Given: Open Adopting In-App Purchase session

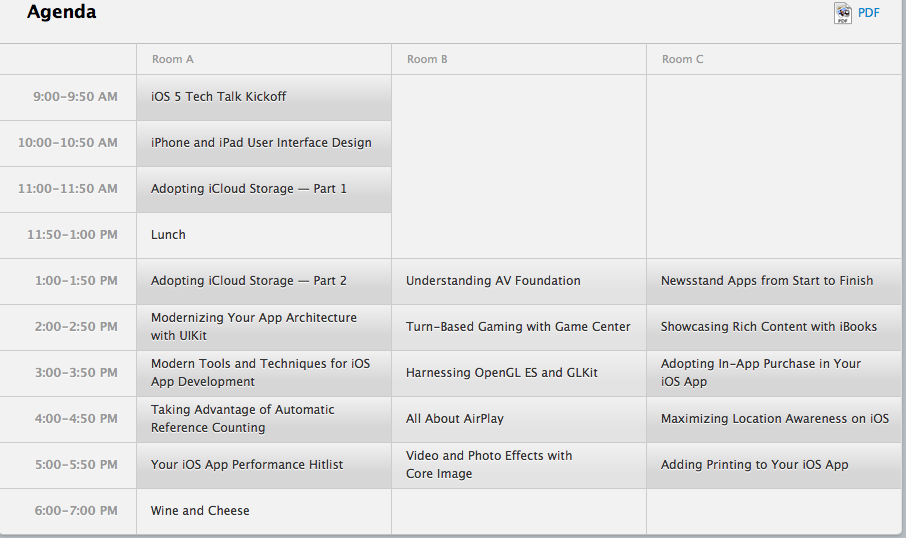Looking at the screenshot, I should (x=774, y=373).
